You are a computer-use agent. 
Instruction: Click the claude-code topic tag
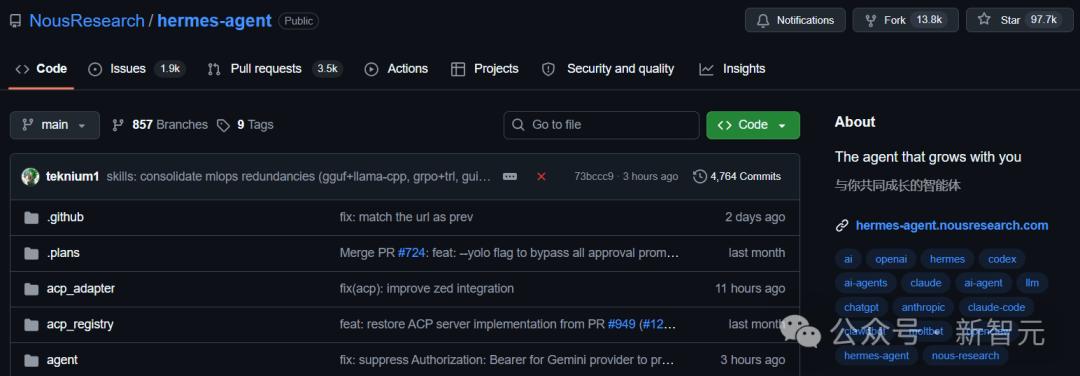click(x=996, y=307)
